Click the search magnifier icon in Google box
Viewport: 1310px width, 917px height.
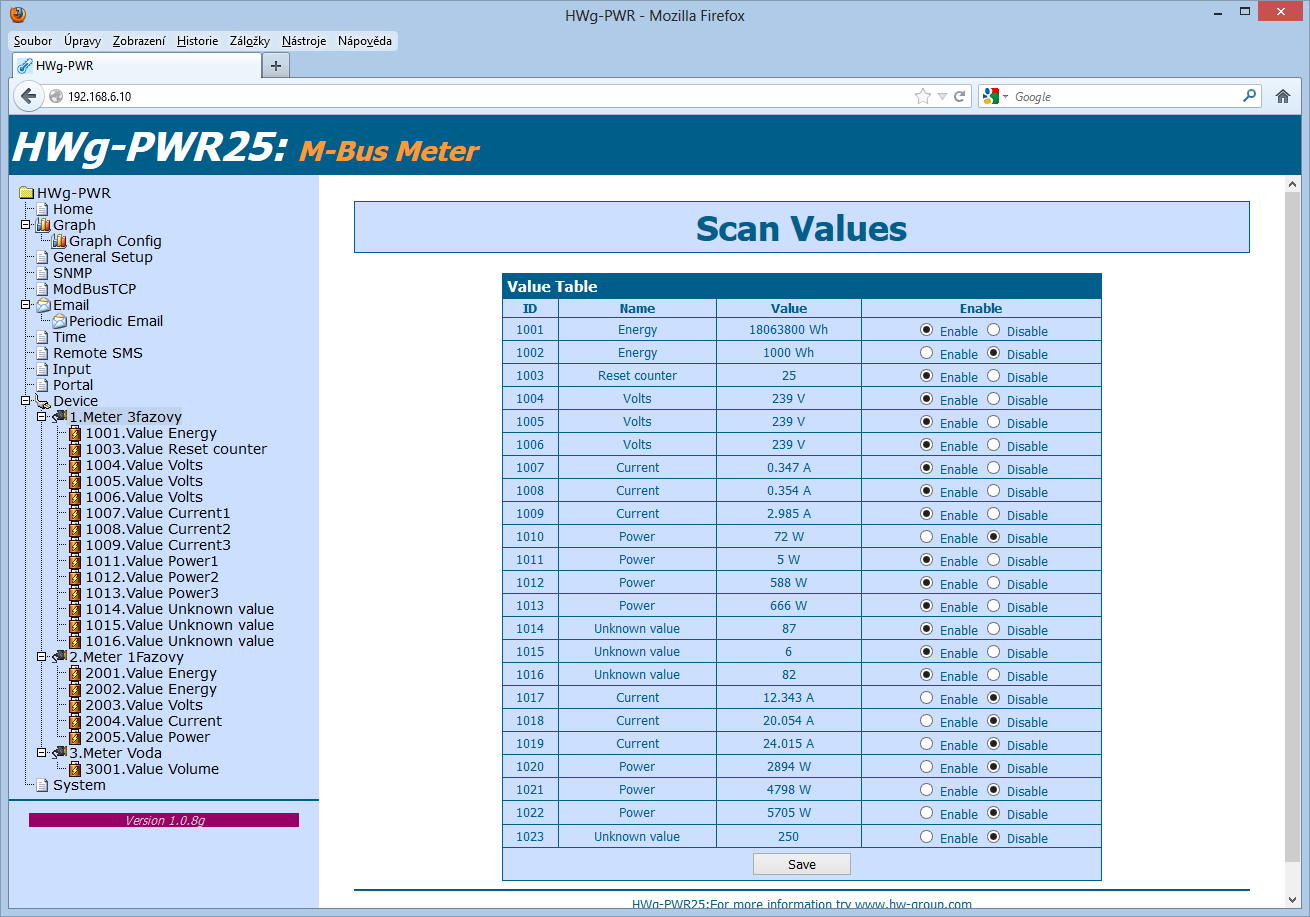pos(1249,96)
